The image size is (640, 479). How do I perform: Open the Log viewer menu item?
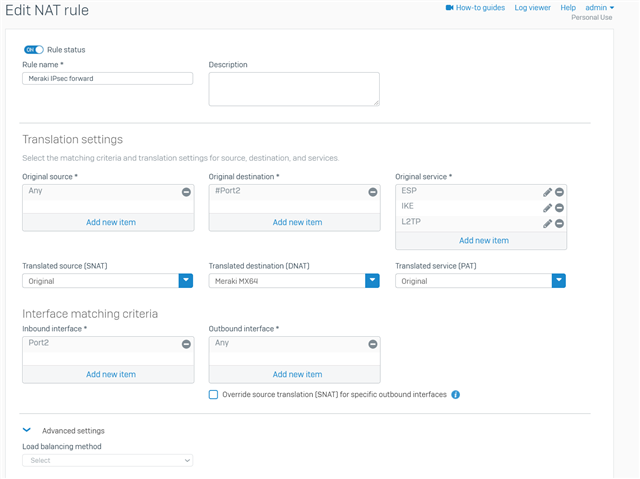532,8
